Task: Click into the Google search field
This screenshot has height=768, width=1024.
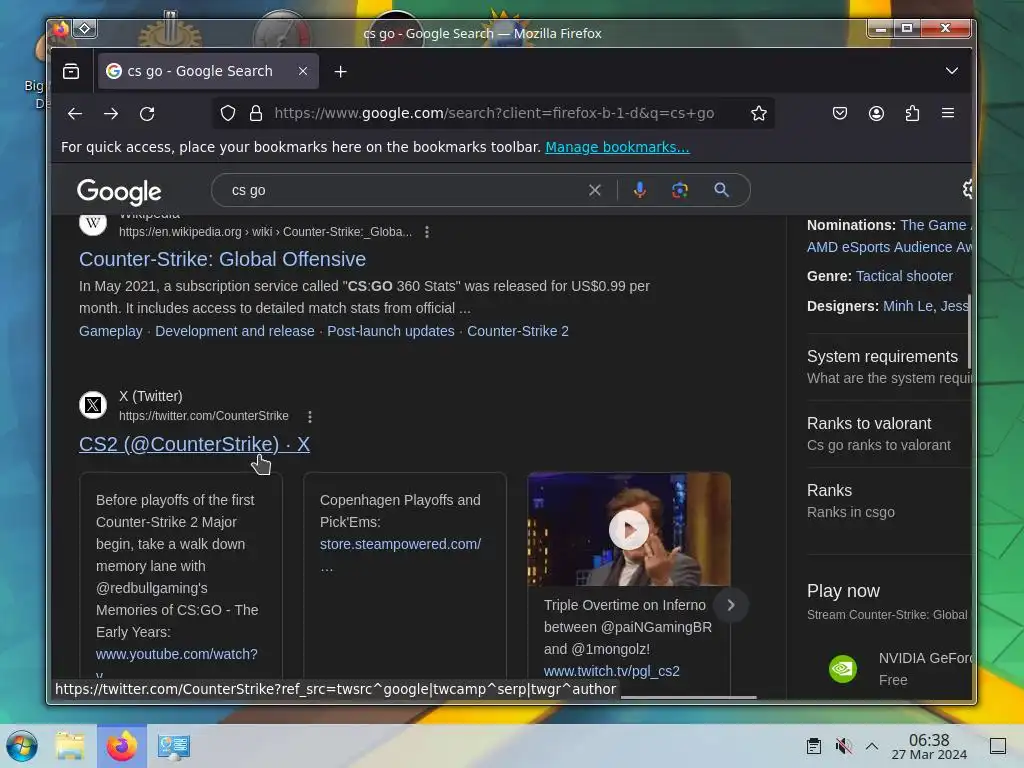Action: tap(405, 191)
